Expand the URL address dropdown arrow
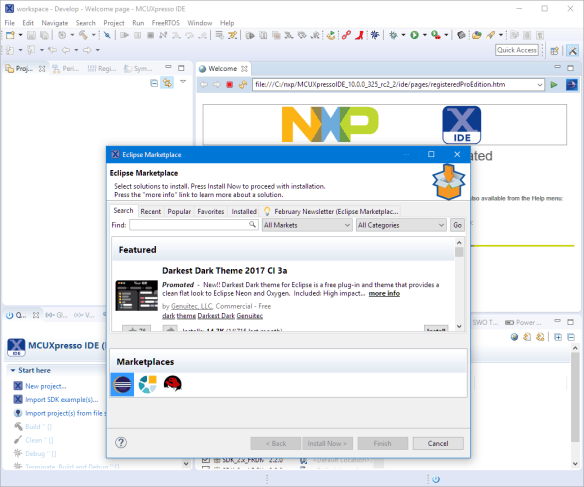 click(x=540, y=85)
